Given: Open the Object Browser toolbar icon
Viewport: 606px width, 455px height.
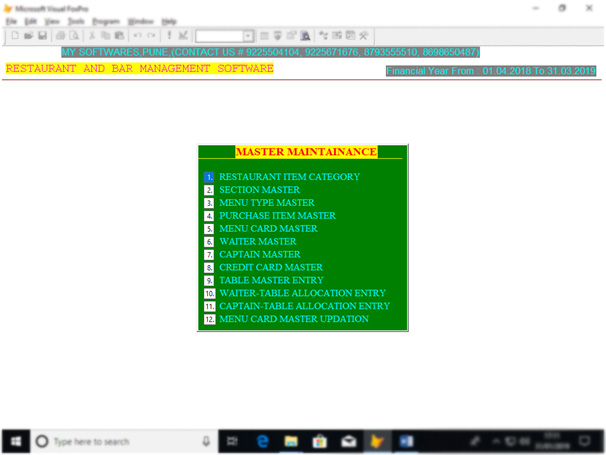Looking at the screenshot, I should tap(337, 36).
